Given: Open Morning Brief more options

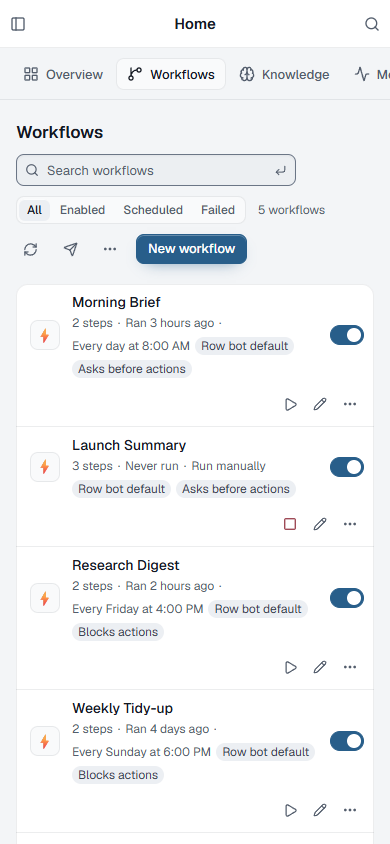Looking at the screenshot, I should click(350, 404).
